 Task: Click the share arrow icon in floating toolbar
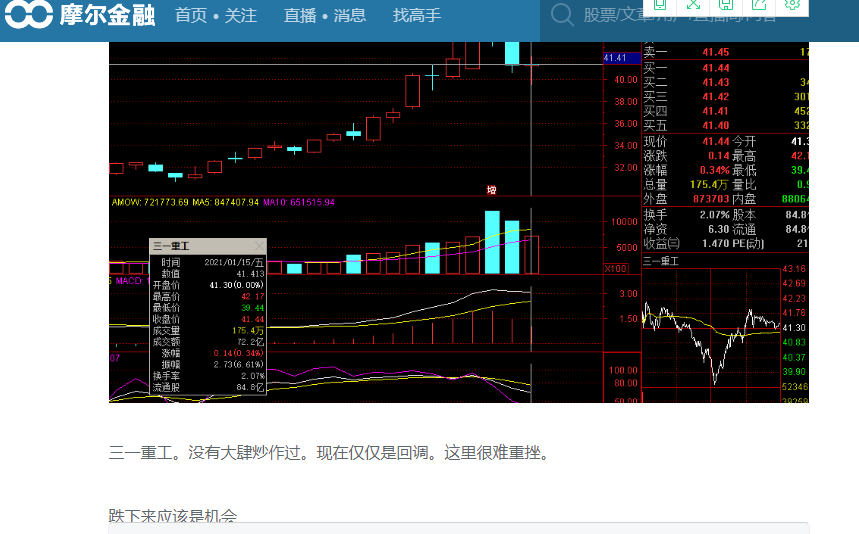pyautogui.click(x=759, y=4)
